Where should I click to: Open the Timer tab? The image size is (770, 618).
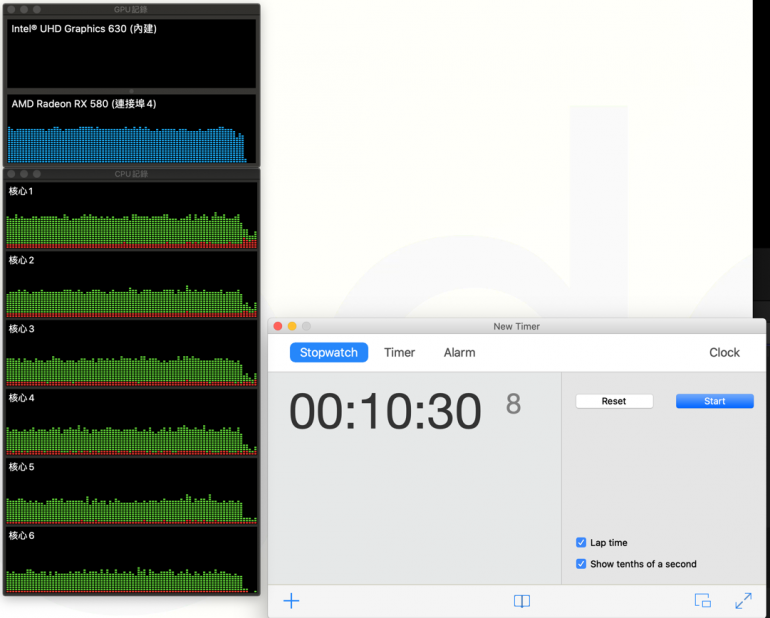399,353
